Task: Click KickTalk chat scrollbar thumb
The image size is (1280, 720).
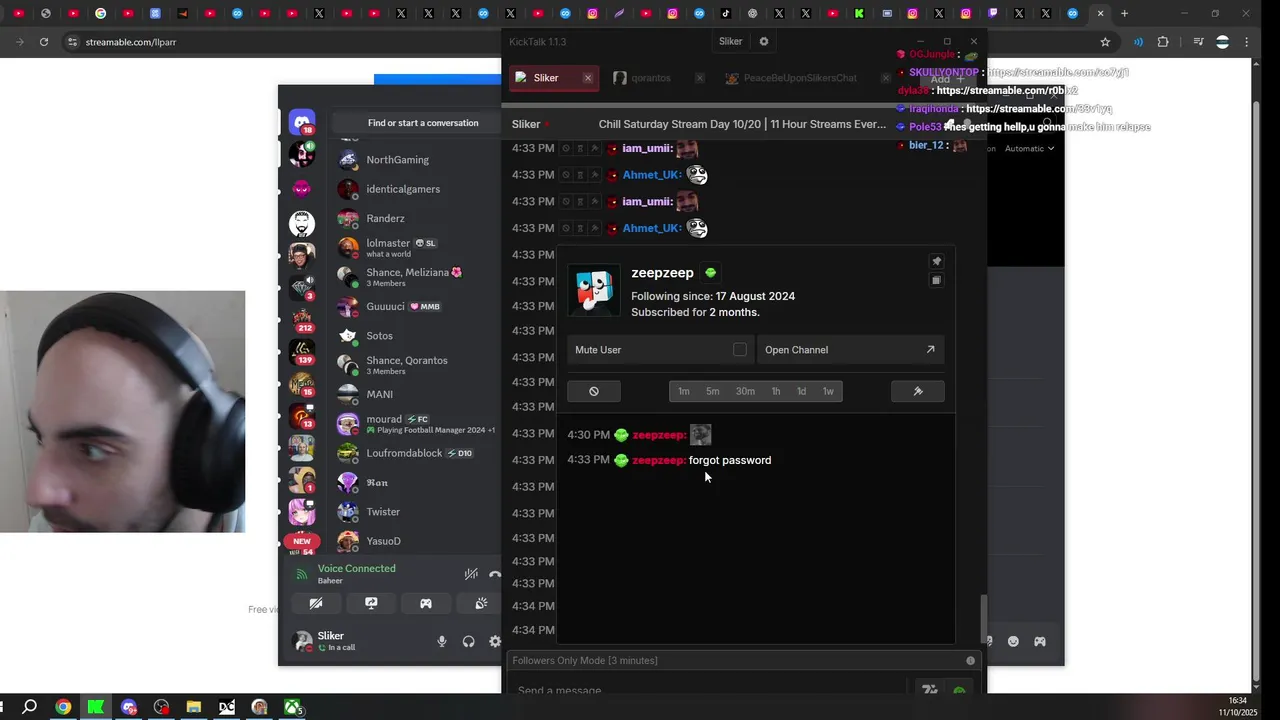Action: [x=984, y=618]
